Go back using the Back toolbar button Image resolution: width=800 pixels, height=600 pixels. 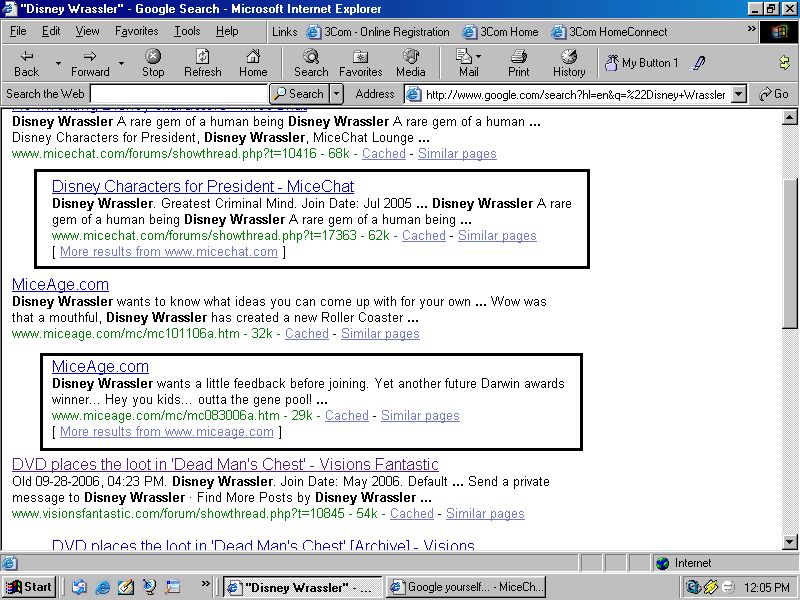click(26, 63)
